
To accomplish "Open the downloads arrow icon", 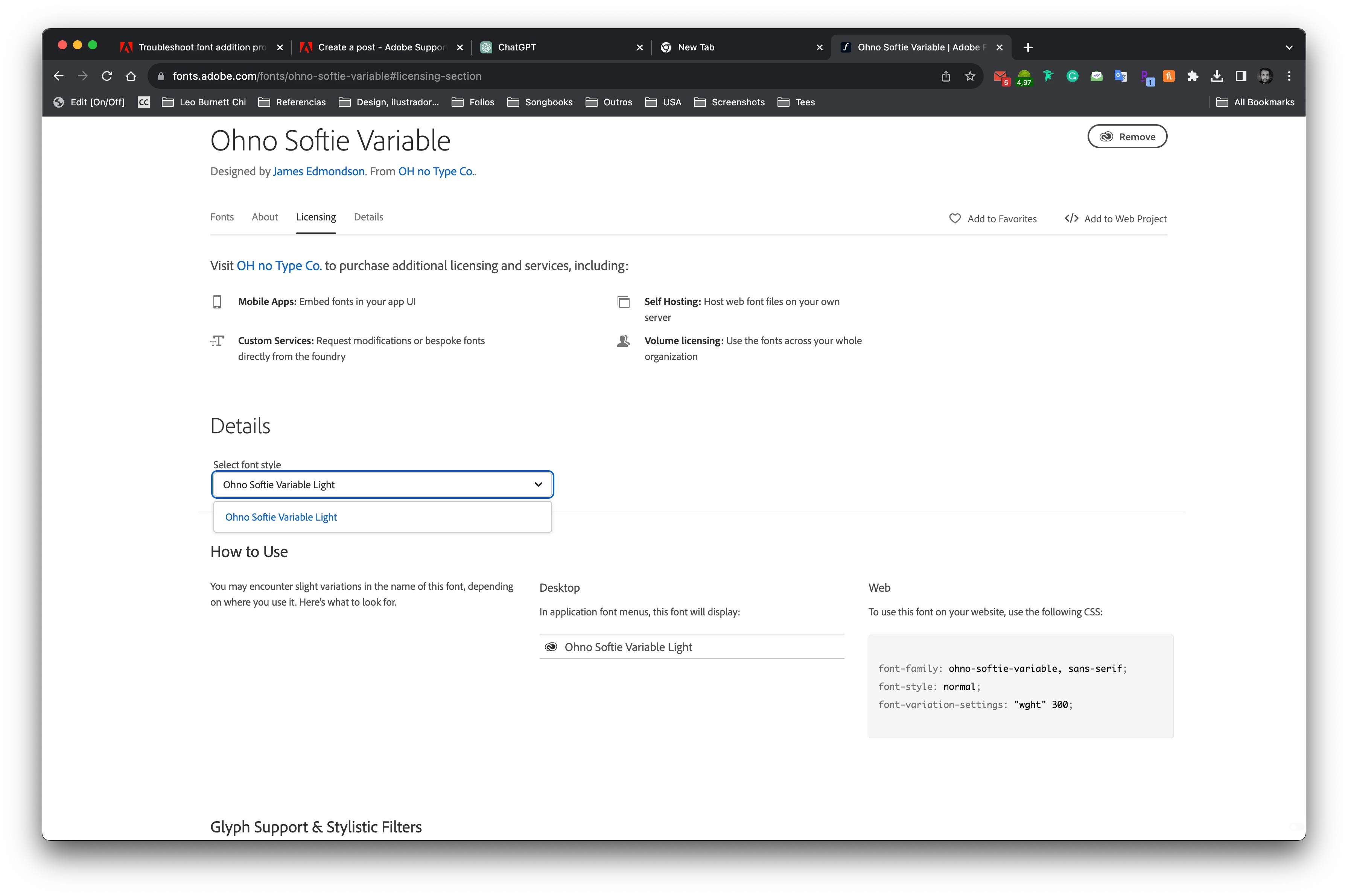I will coord(1217,76).
